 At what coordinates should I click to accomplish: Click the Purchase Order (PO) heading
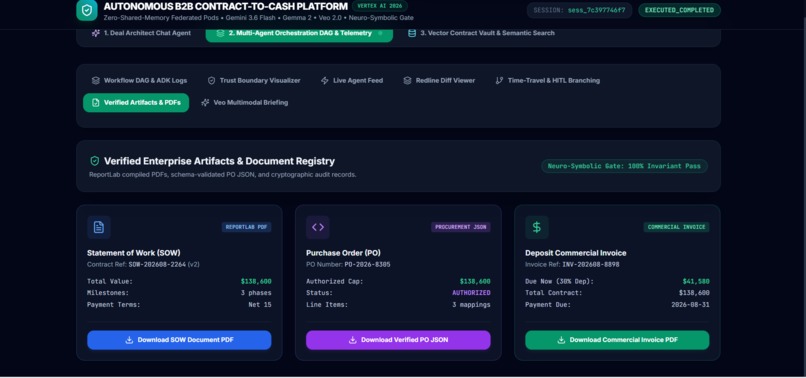(343, 253)
